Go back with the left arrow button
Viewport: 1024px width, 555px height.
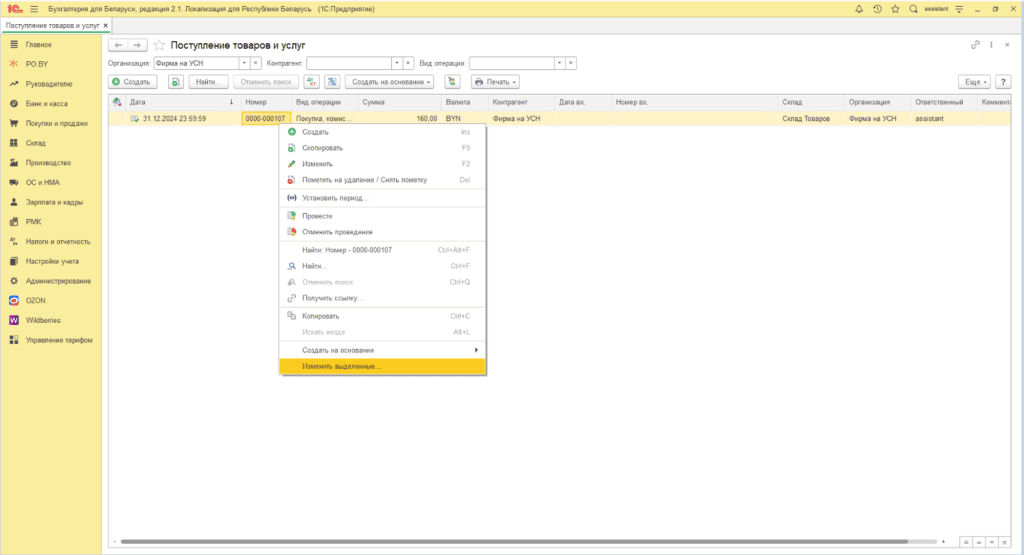[117, 45]
